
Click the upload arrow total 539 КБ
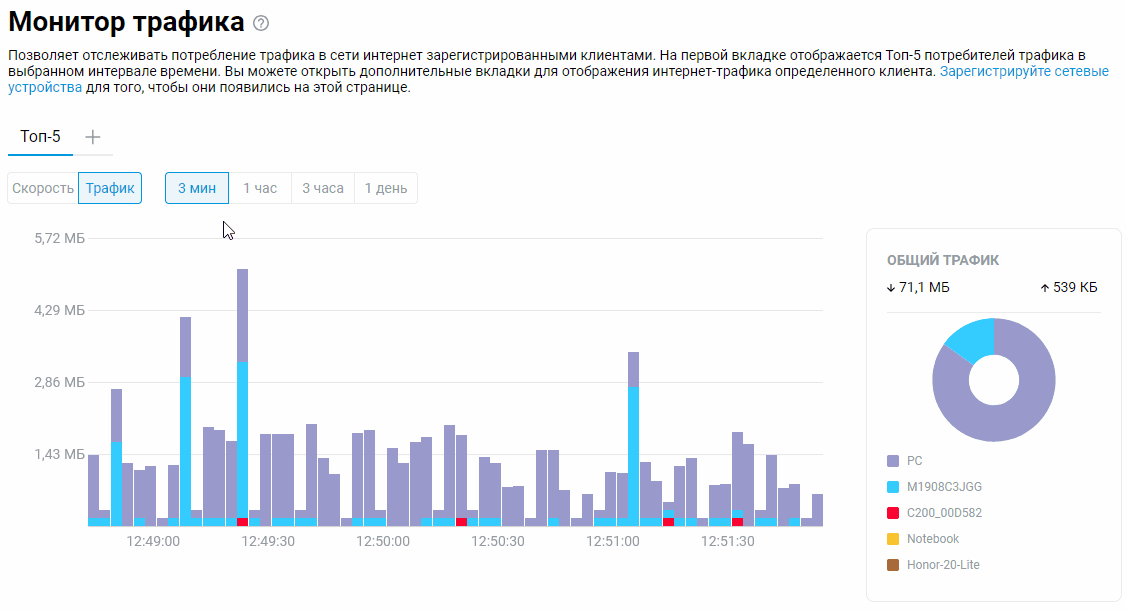(x=1069, y=288)
